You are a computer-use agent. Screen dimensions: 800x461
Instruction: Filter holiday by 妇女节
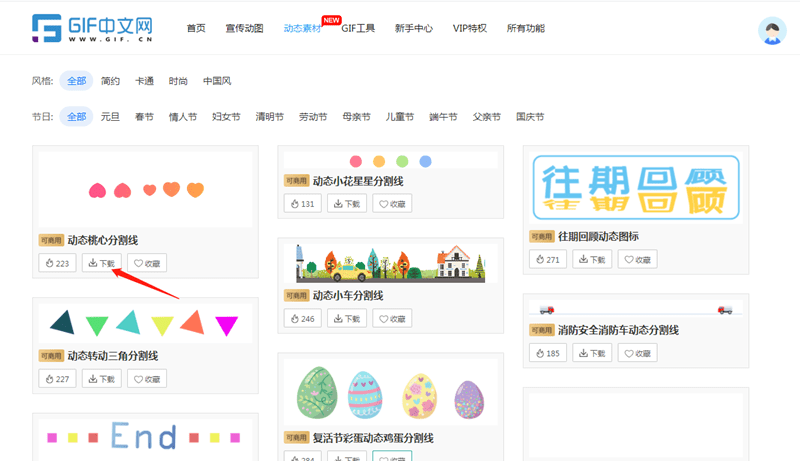[x=226, y=116]
